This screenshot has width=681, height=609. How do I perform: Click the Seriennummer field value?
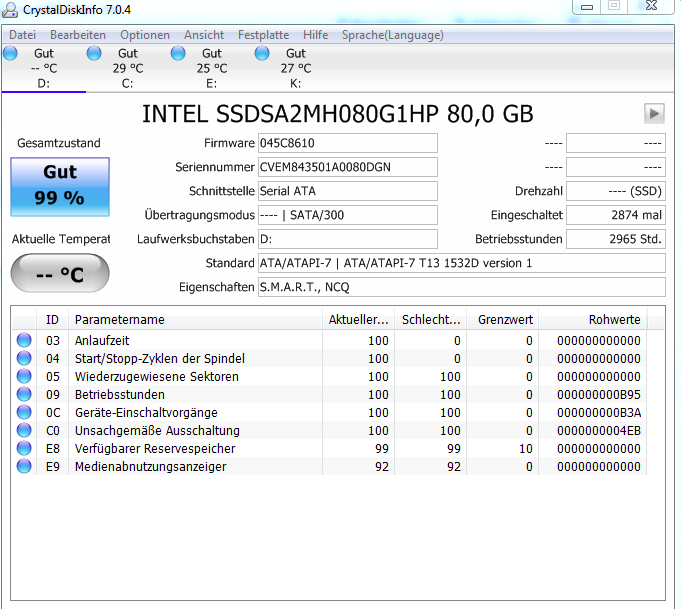pyautogui.click(x=347, y=167)
